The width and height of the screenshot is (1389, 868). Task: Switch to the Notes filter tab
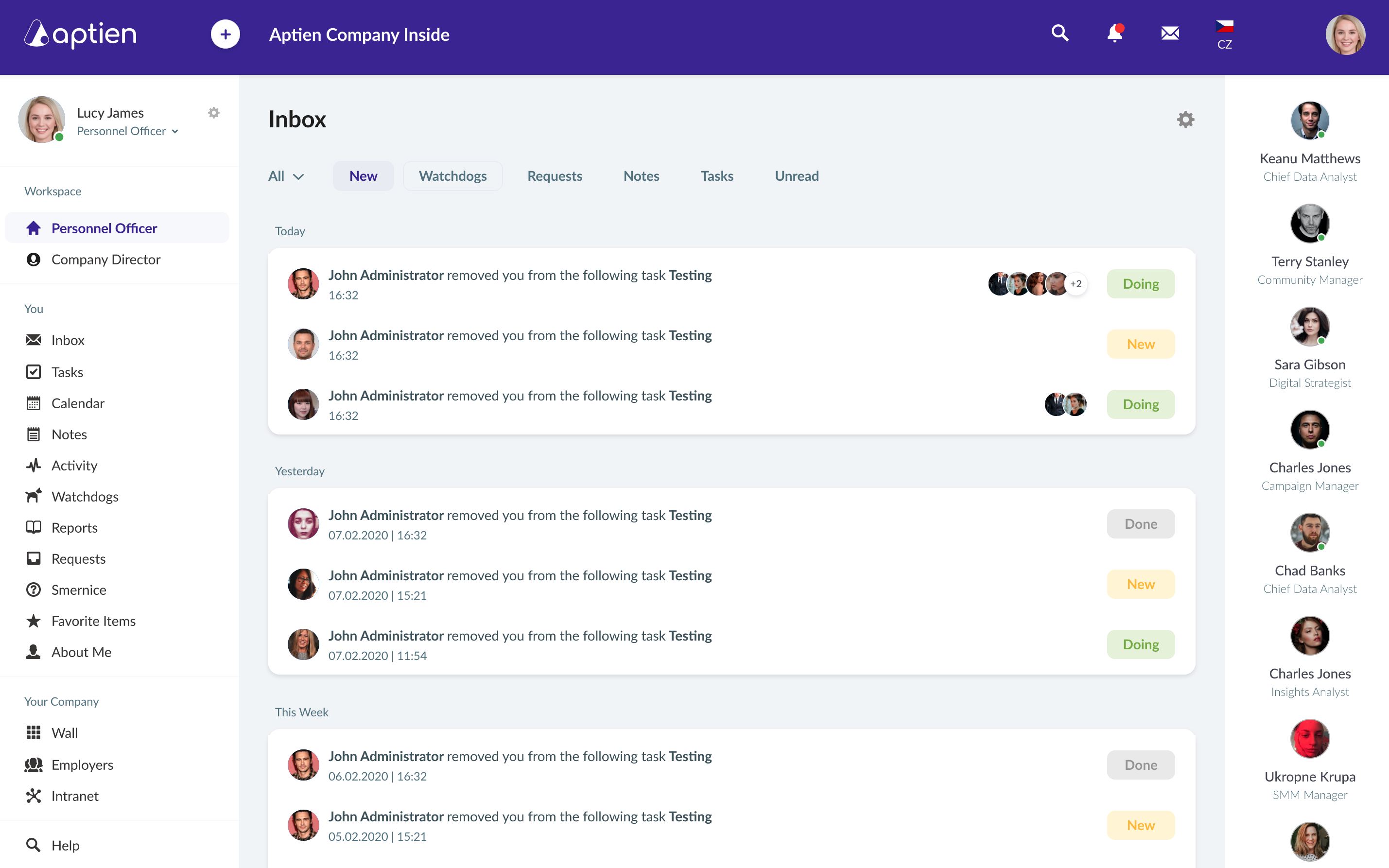(641, 175)
